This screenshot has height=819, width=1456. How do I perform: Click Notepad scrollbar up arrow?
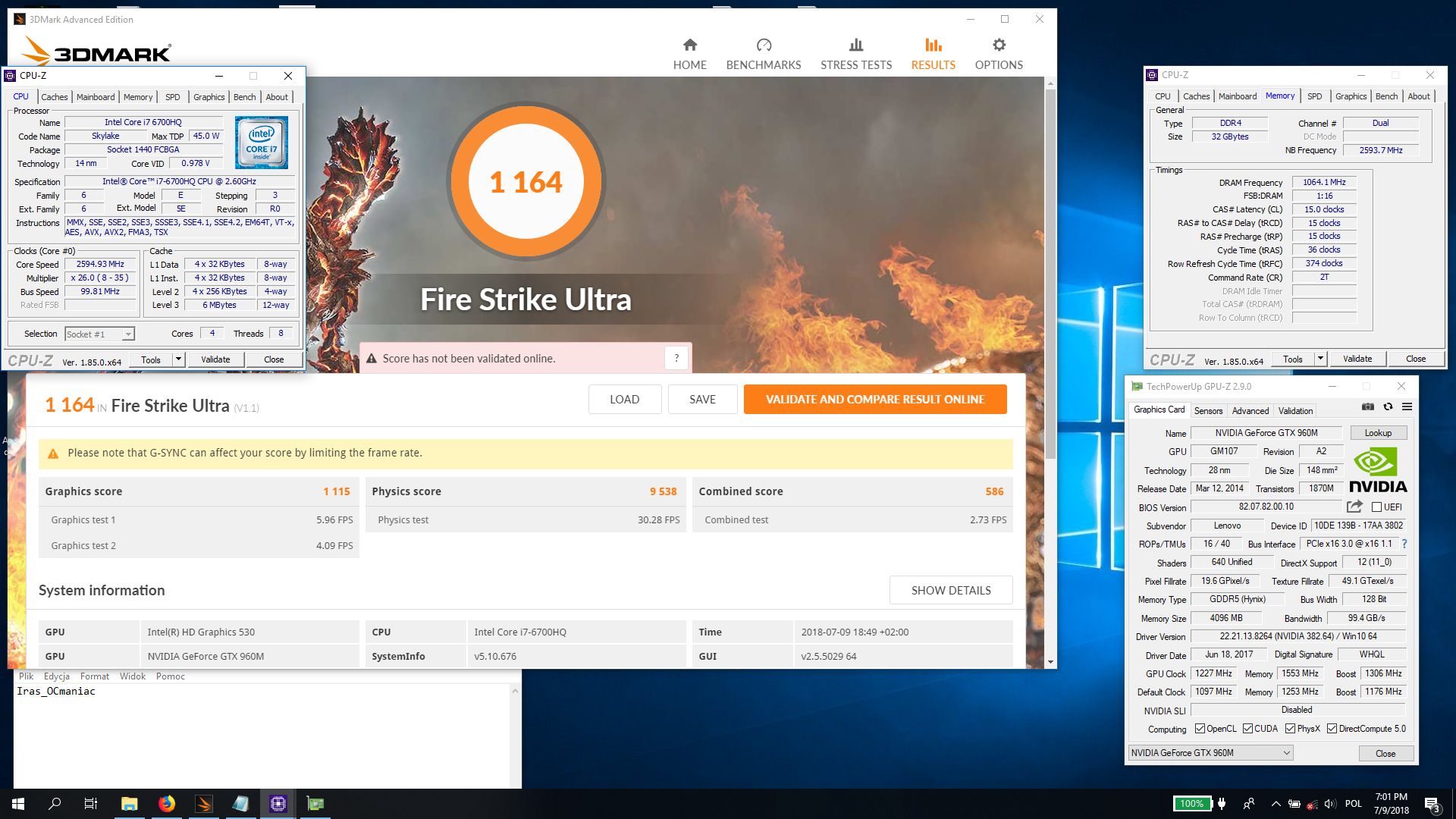pos(515,691)
